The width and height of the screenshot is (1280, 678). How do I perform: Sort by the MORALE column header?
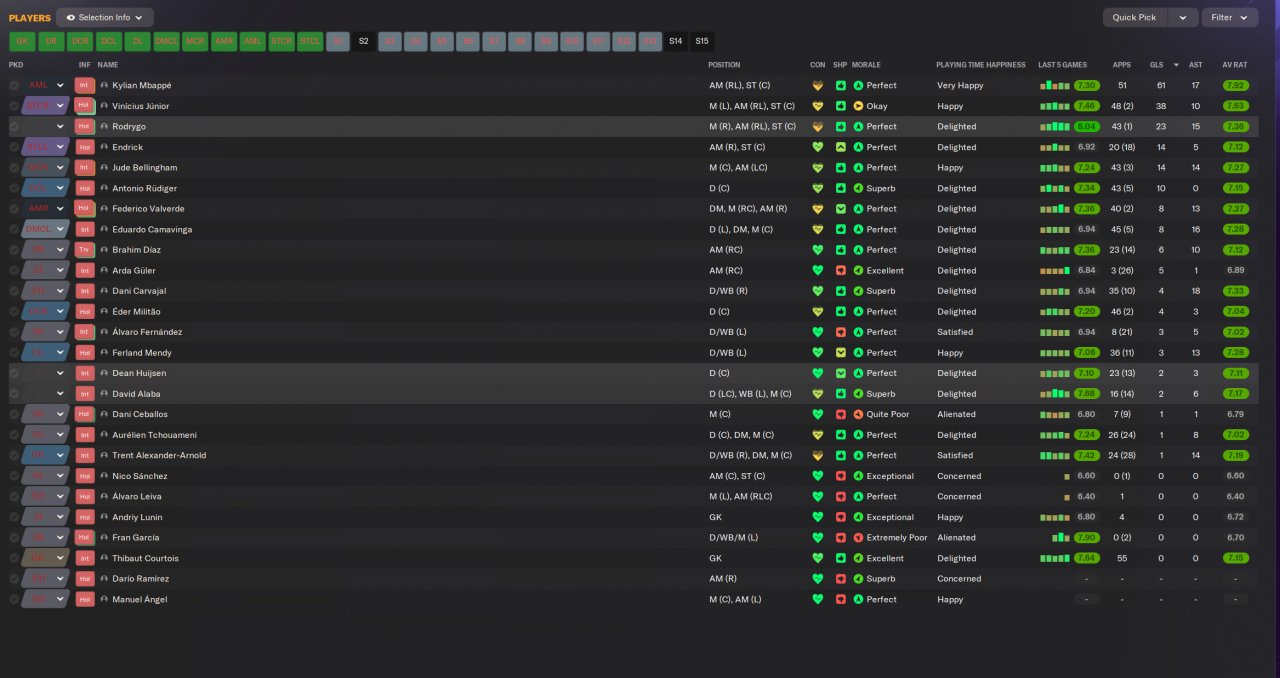(866, 65)
